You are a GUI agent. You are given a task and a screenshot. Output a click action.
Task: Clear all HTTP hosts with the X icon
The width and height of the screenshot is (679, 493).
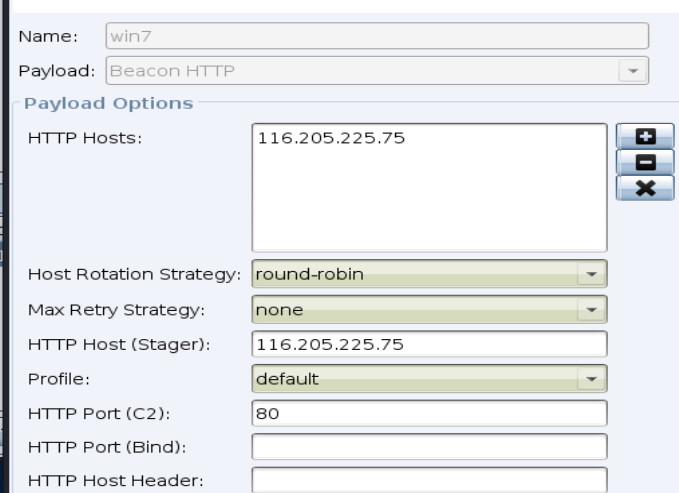[645, 188]
